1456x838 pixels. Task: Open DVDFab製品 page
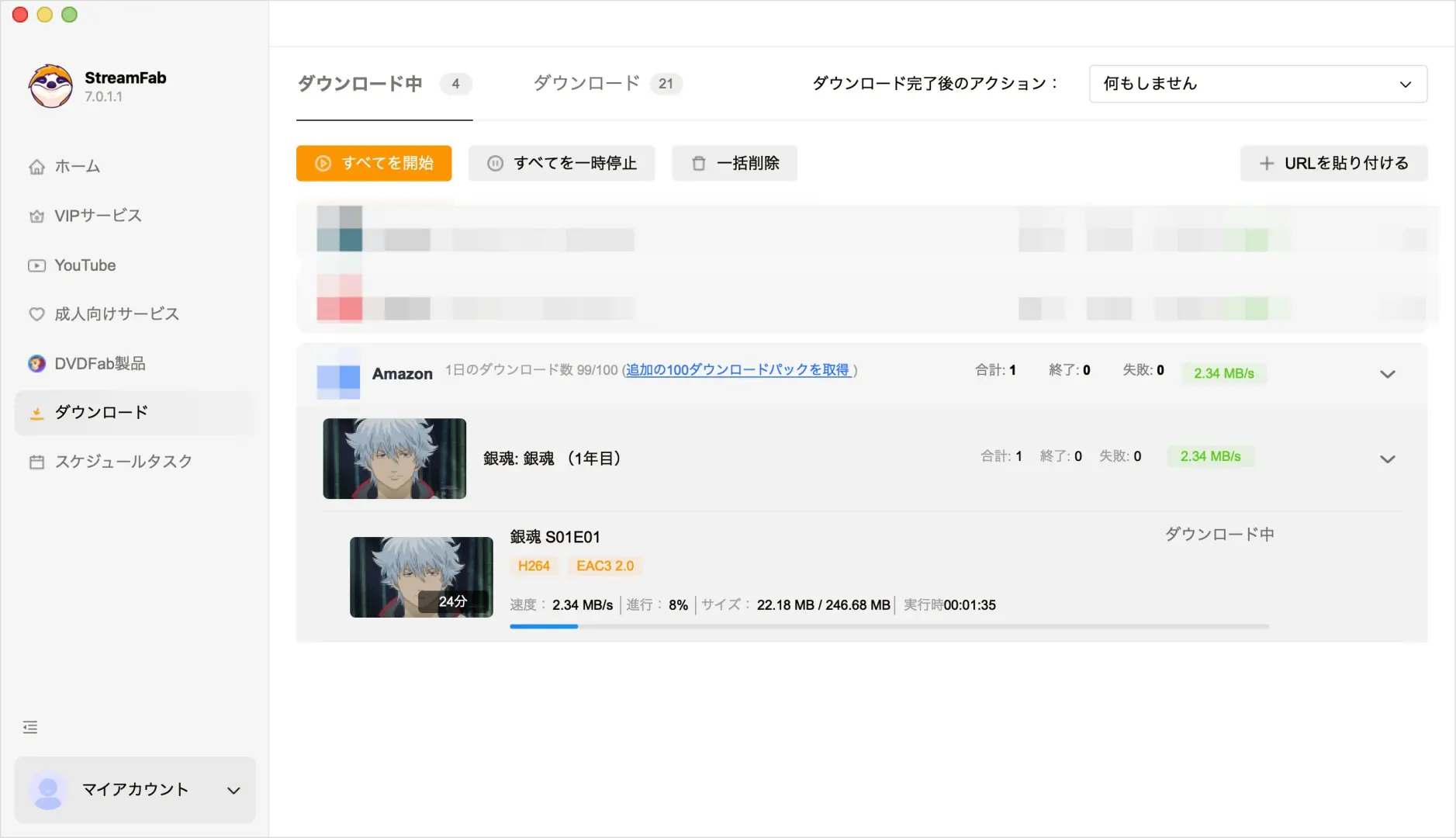click(100, 364)
